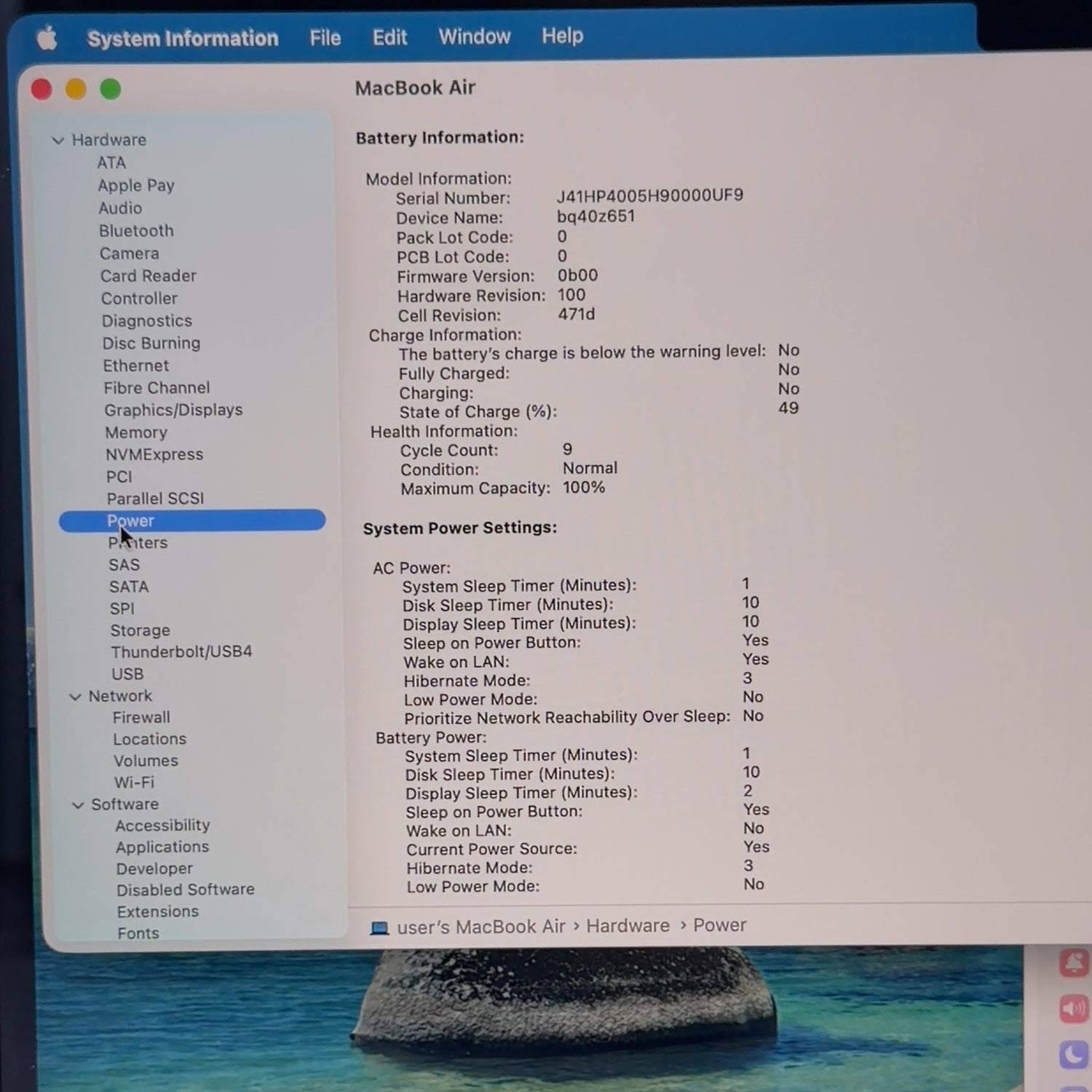This screenshot has width=1092, height=1092.
Task: Click the Maximum Capacity value 100%
Action: [x=584, y=487]
